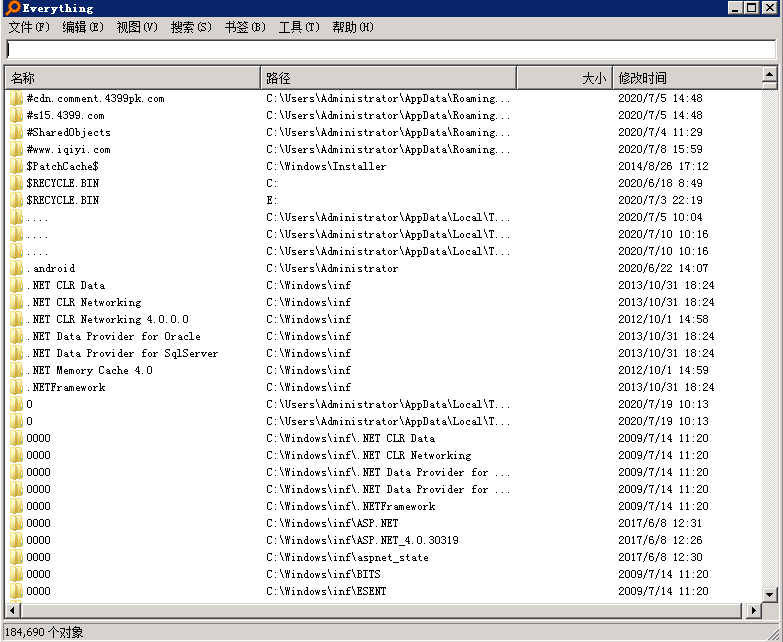Sort by the 路径 column header
This screenshot has height=642, width=783.
coord(388,78)
